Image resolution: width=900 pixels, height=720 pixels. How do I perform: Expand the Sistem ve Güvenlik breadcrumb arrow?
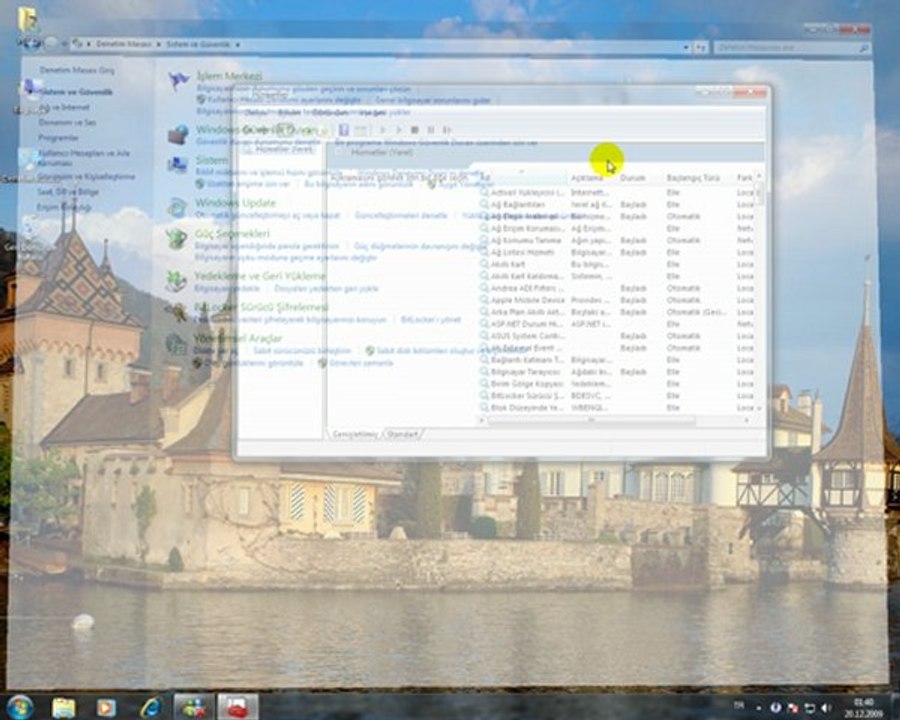point(238,44)
